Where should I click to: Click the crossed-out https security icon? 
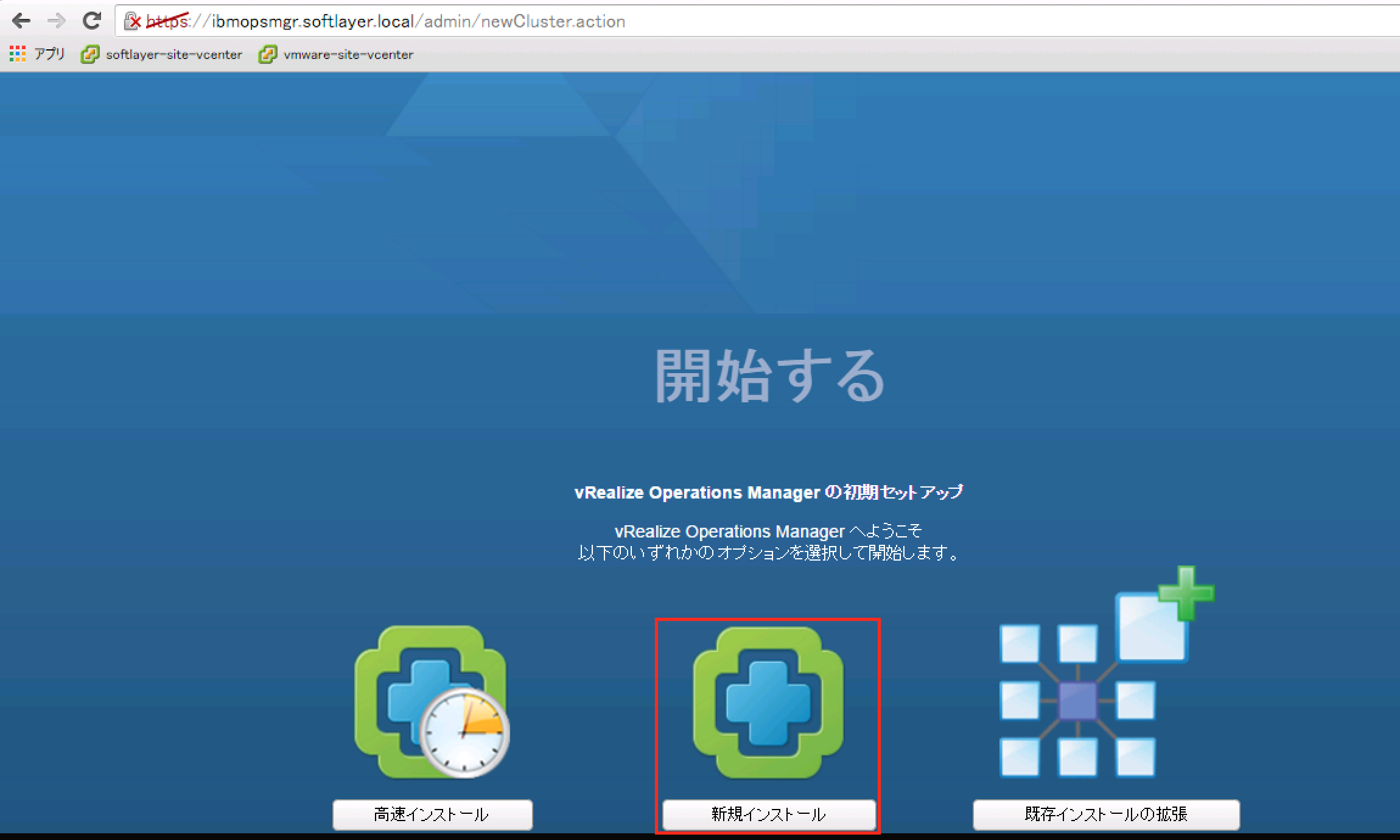click(133, 20)
